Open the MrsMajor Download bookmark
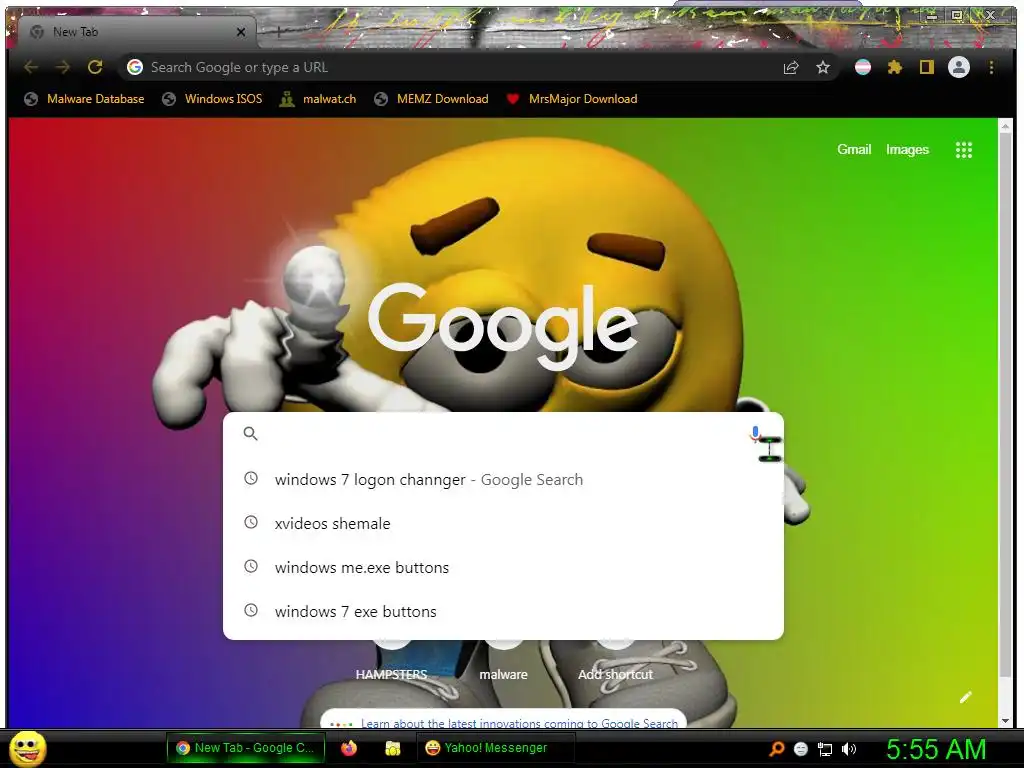The height and width of the screenshot is (768, 1024). click(571, 99)
